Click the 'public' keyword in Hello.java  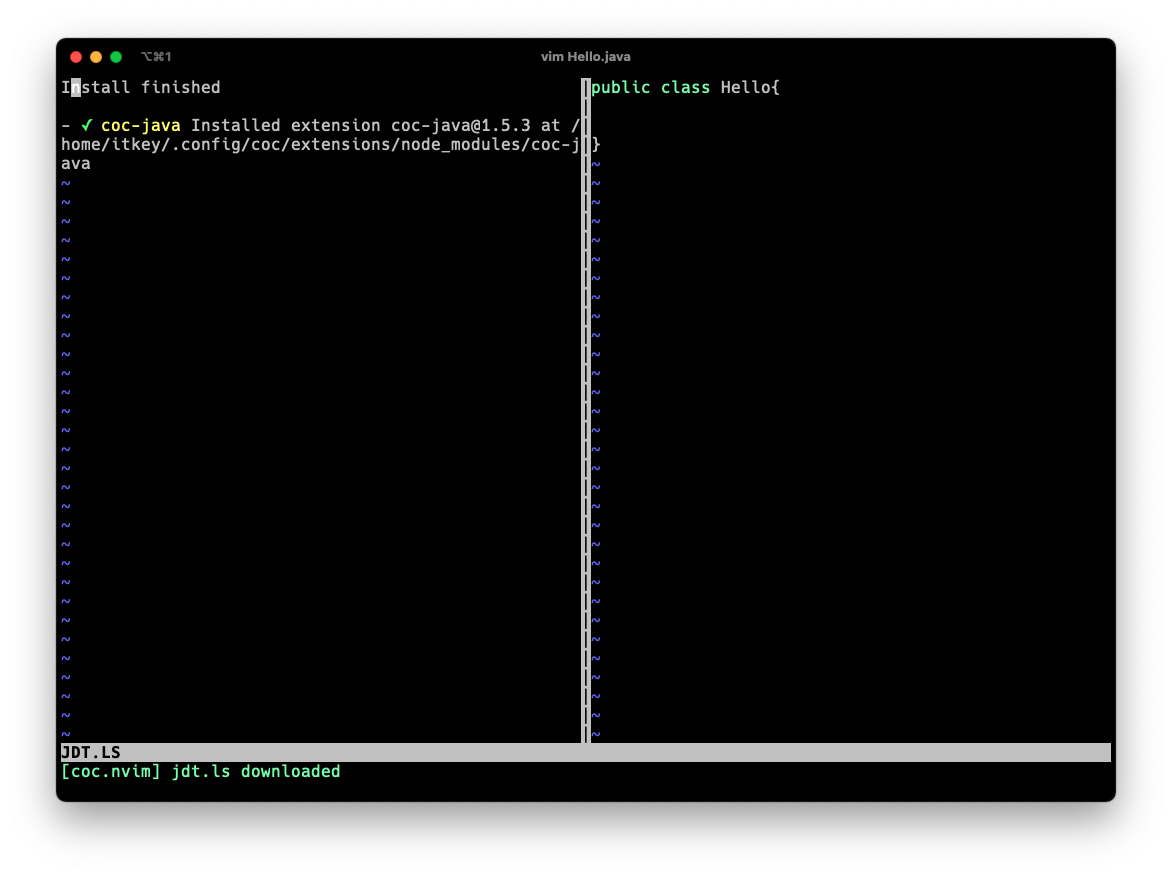[620, 87]
